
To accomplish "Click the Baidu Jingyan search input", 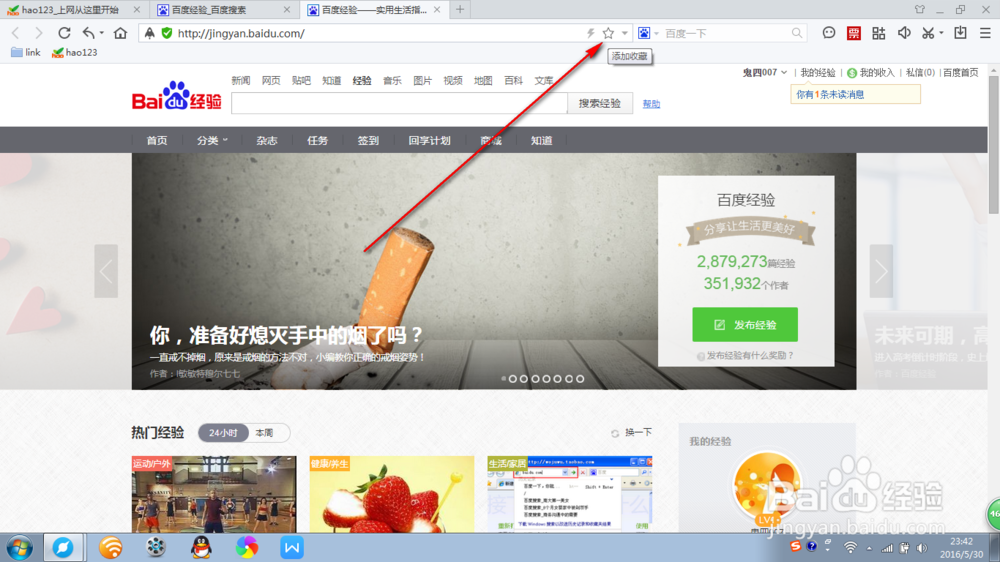I will [x=399, y=103].
